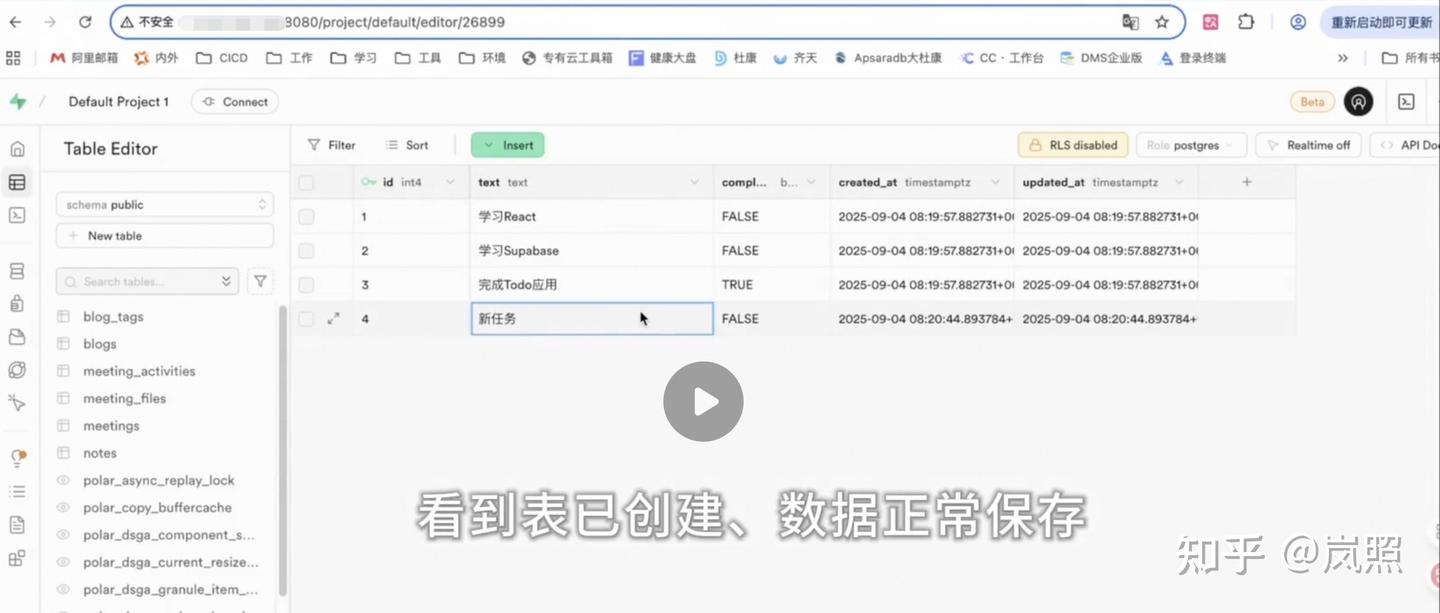Toggle Realtime off setting
1440x613 pixels.
point(1308,144)
